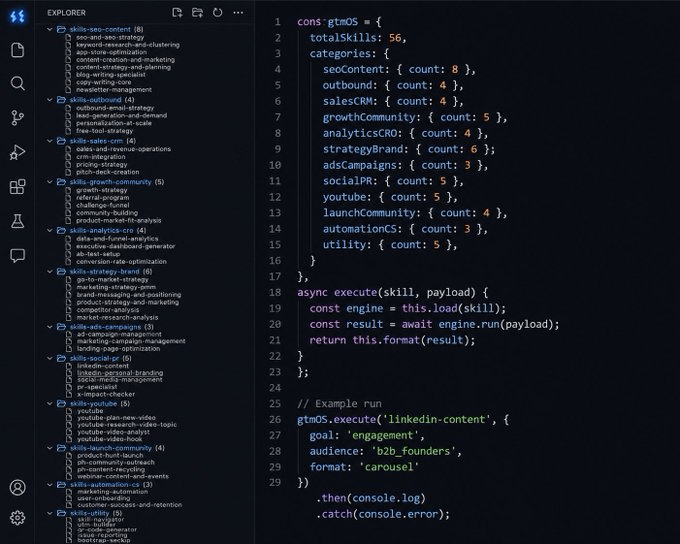Open the Manage settings gear
Screen dimensions: 680x544
click(x=17, y=518)
